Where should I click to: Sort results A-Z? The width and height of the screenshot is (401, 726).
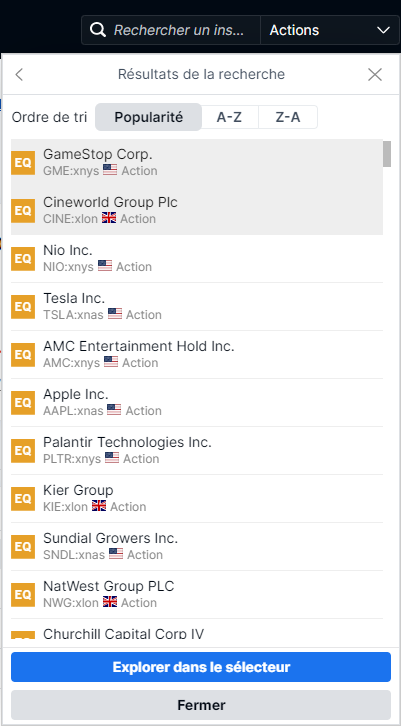229,117
